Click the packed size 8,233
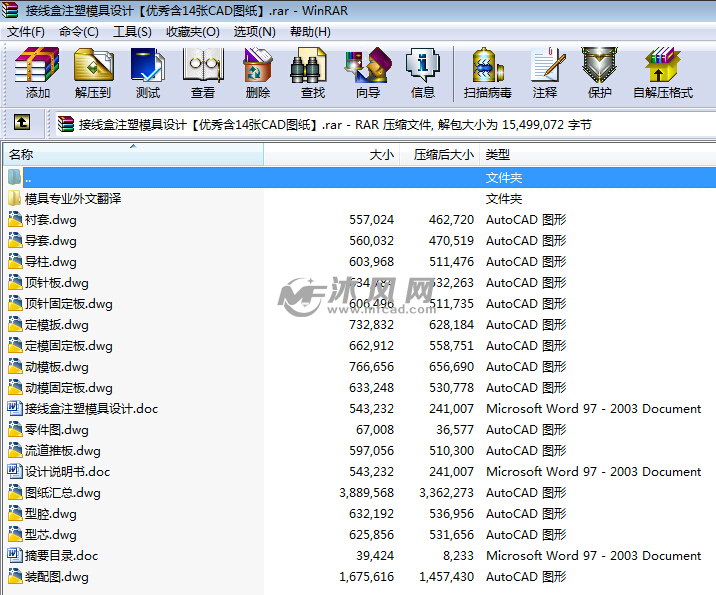Screen dimensions: 716x595 [458, 556]
